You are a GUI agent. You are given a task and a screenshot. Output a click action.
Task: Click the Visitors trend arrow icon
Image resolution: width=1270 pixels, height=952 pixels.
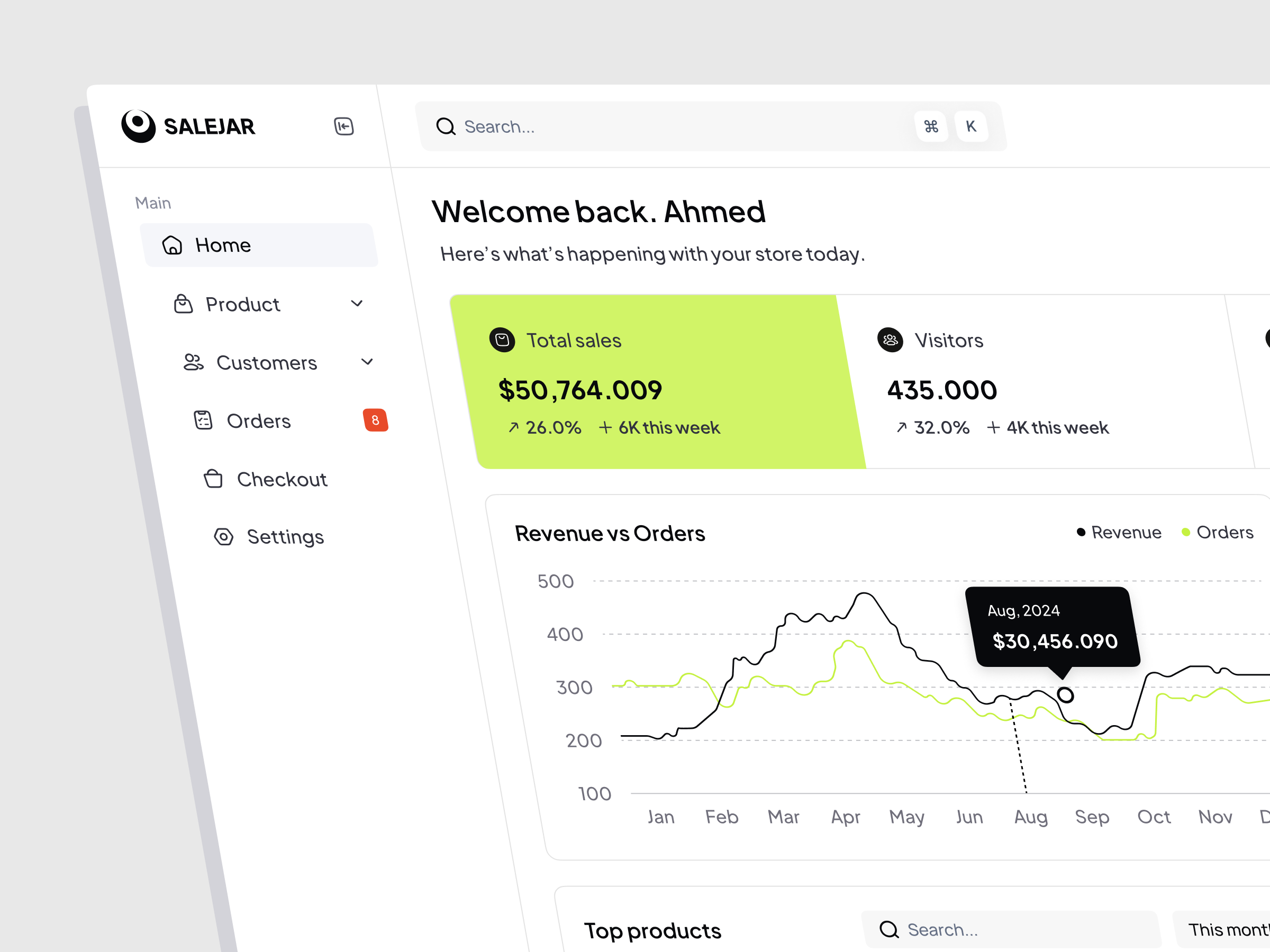[901, 427]
